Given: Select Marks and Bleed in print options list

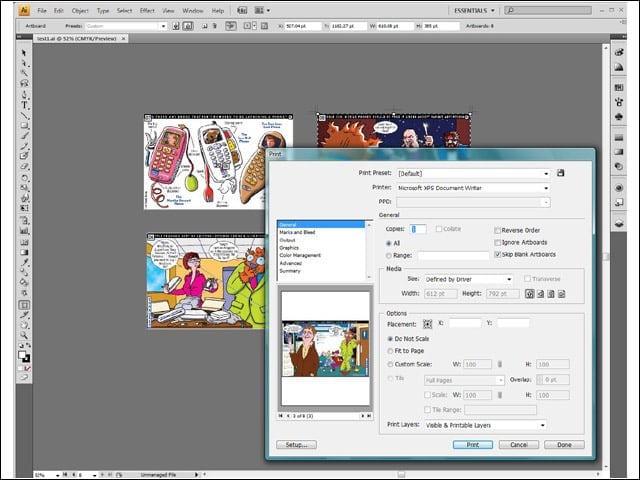Looking at the screenshot, I should (x=297, y=232).
